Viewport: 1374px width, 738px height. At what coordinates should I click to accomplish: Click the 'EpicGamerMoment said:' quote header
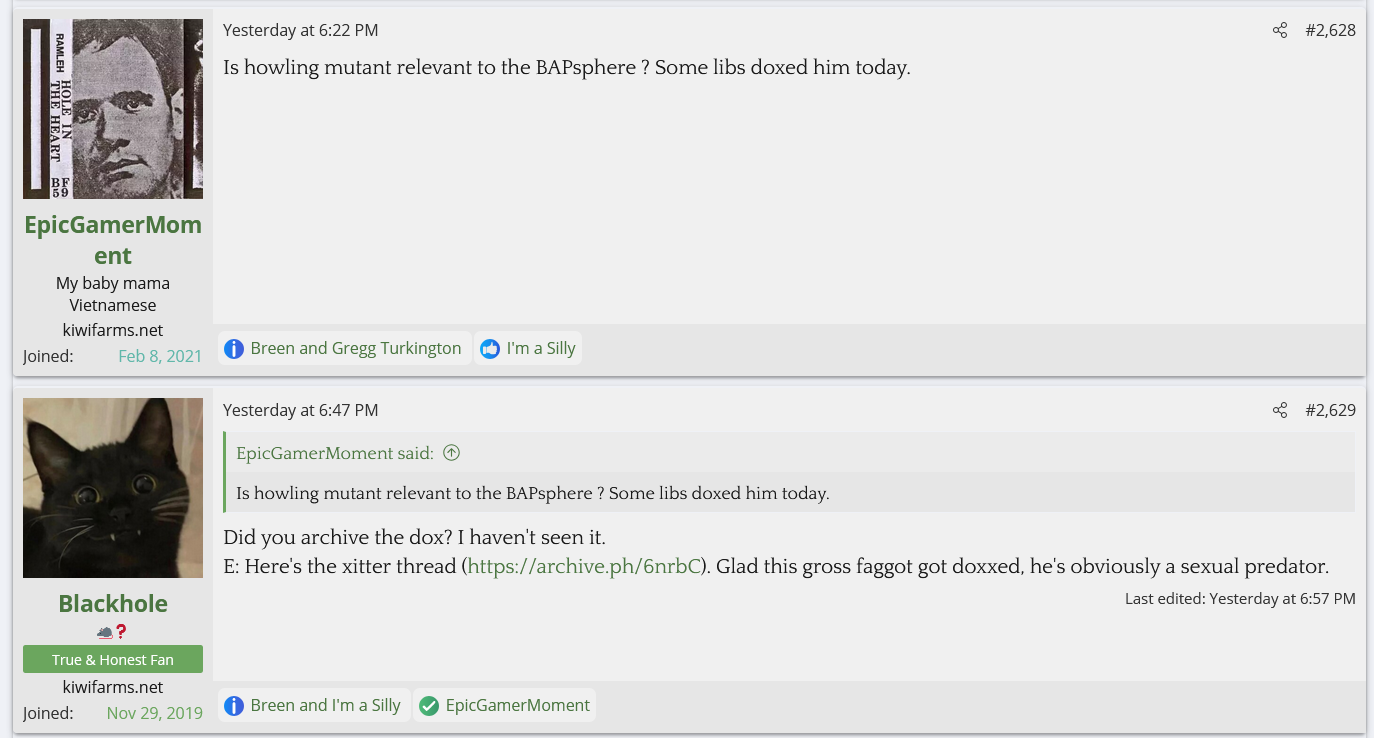tap(335, 453)
